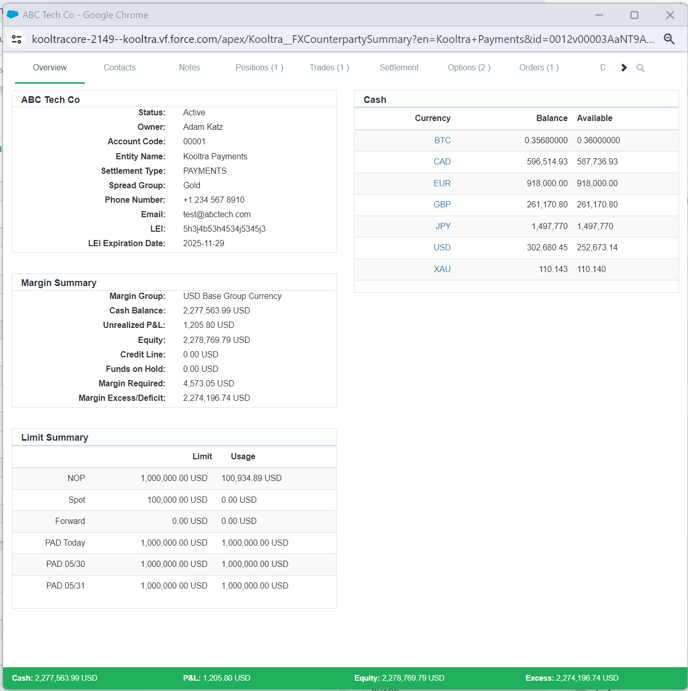This screenshot has height=691, width=688.
Task: Switch to the Contacts tab
Action: [119, 68]
